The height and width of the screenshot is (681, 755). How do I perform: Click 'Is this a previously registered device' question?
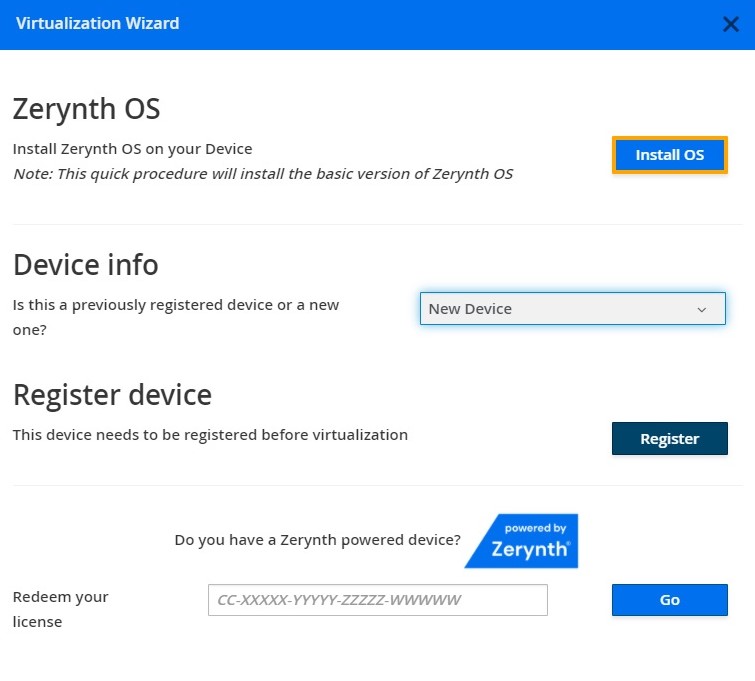click(176, 317)
